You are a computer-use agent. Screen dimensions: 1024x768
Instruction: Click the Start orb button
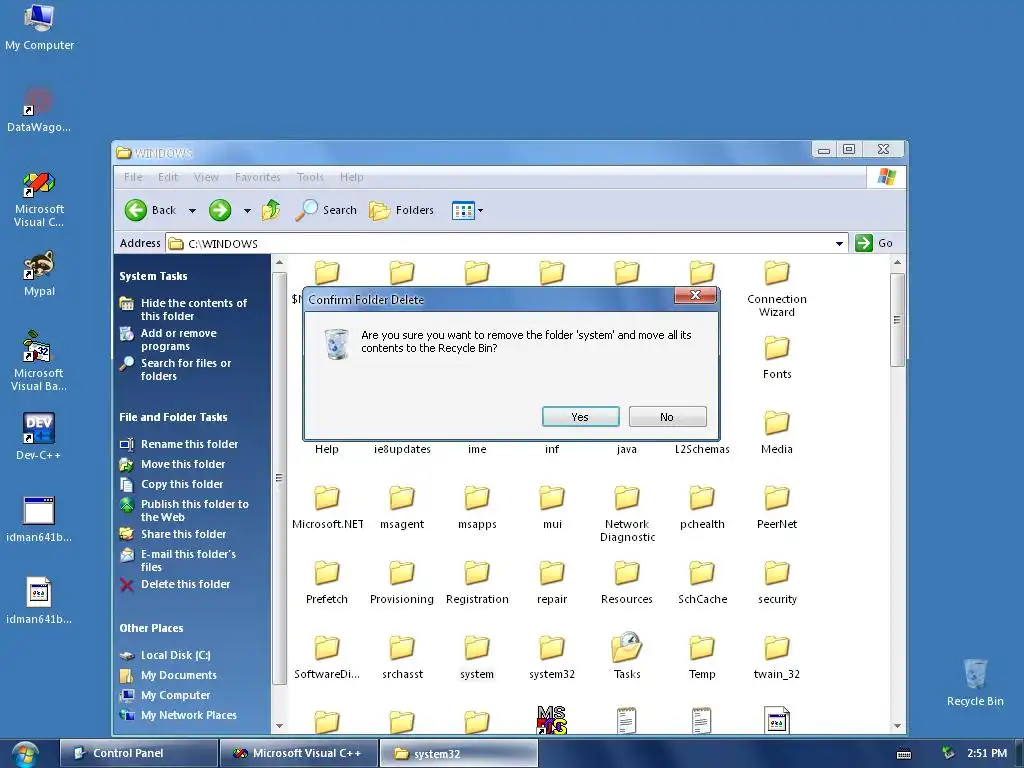24,754
